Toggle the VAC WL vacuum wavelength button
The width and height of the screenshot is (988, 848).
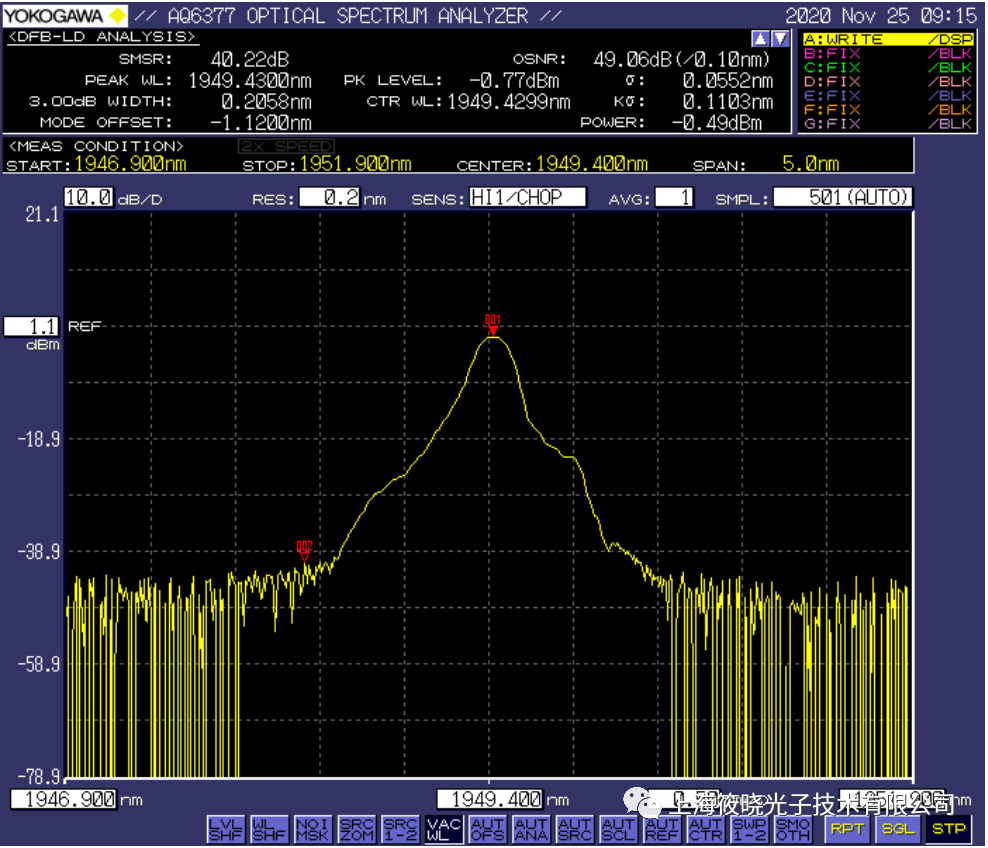[444, 829]
